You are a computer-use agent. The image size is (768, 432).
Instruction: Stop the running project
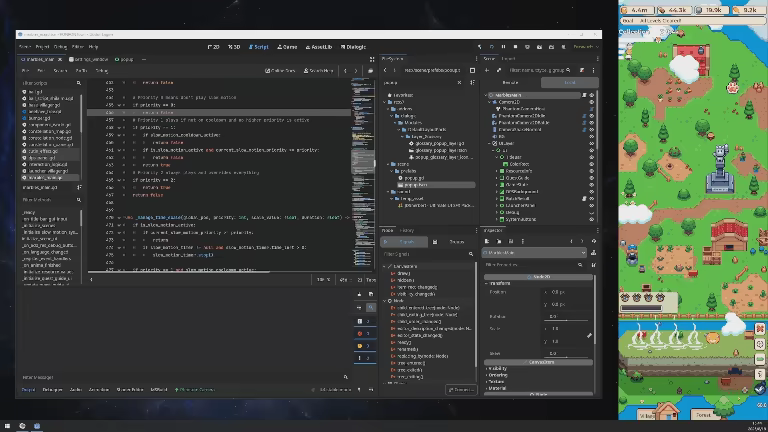(515, 47)
